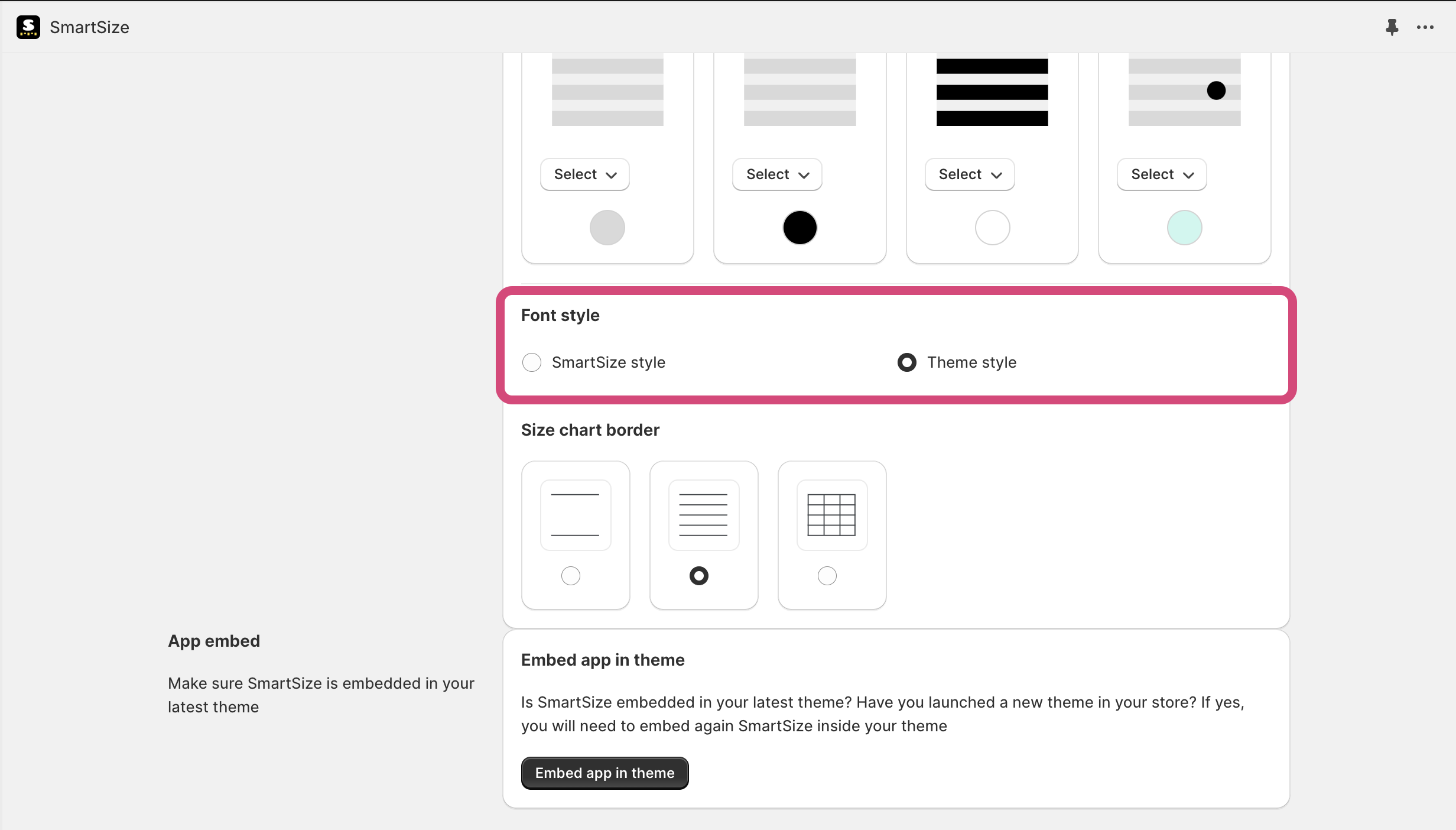Click the Embed app in theme button
1456x830 pixels.
[x=605, y=773]
